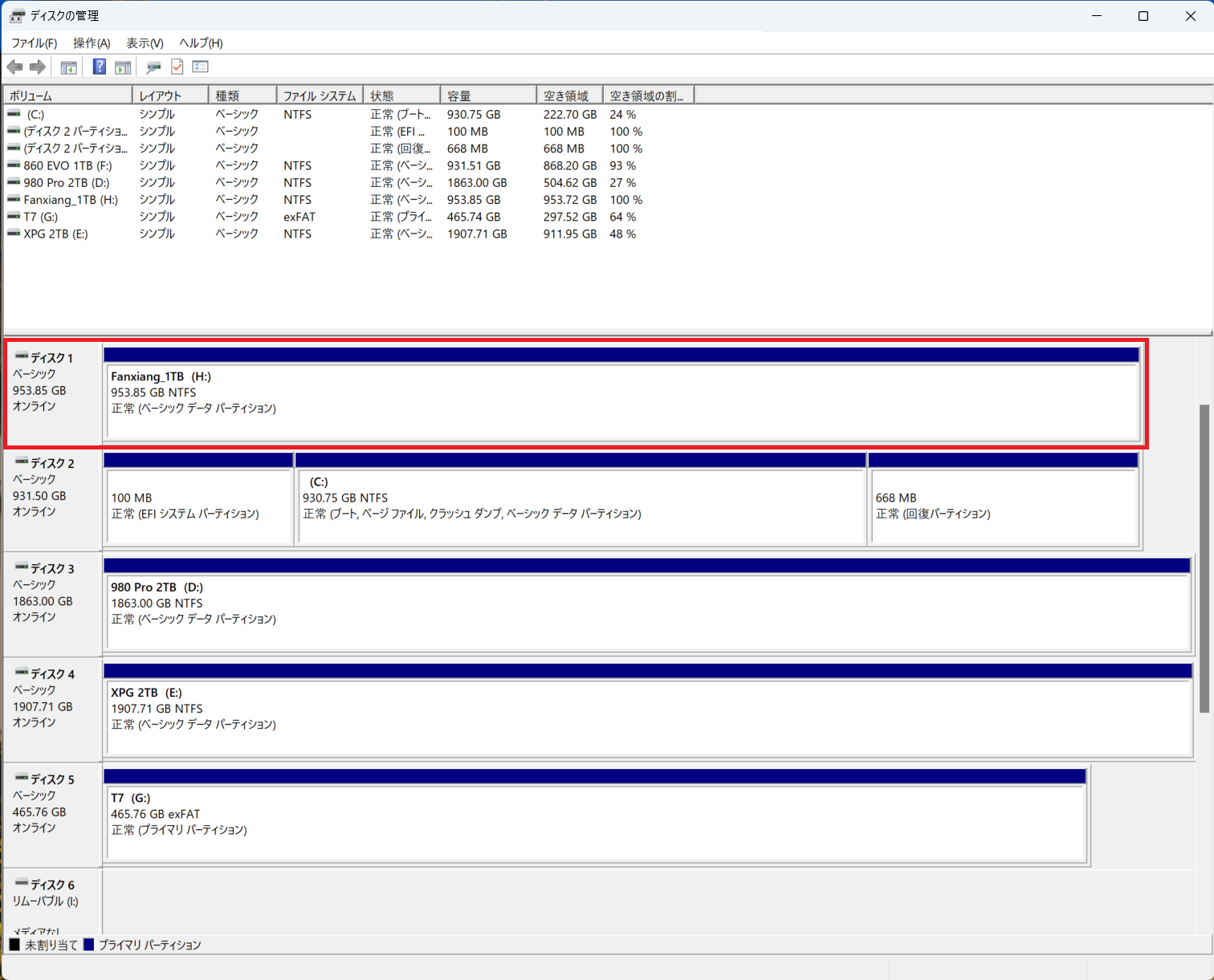The height and width of the screenshot is (980, 1214).
Task: Click the checkmark document toolbar icon
Action: coord(177,67)
